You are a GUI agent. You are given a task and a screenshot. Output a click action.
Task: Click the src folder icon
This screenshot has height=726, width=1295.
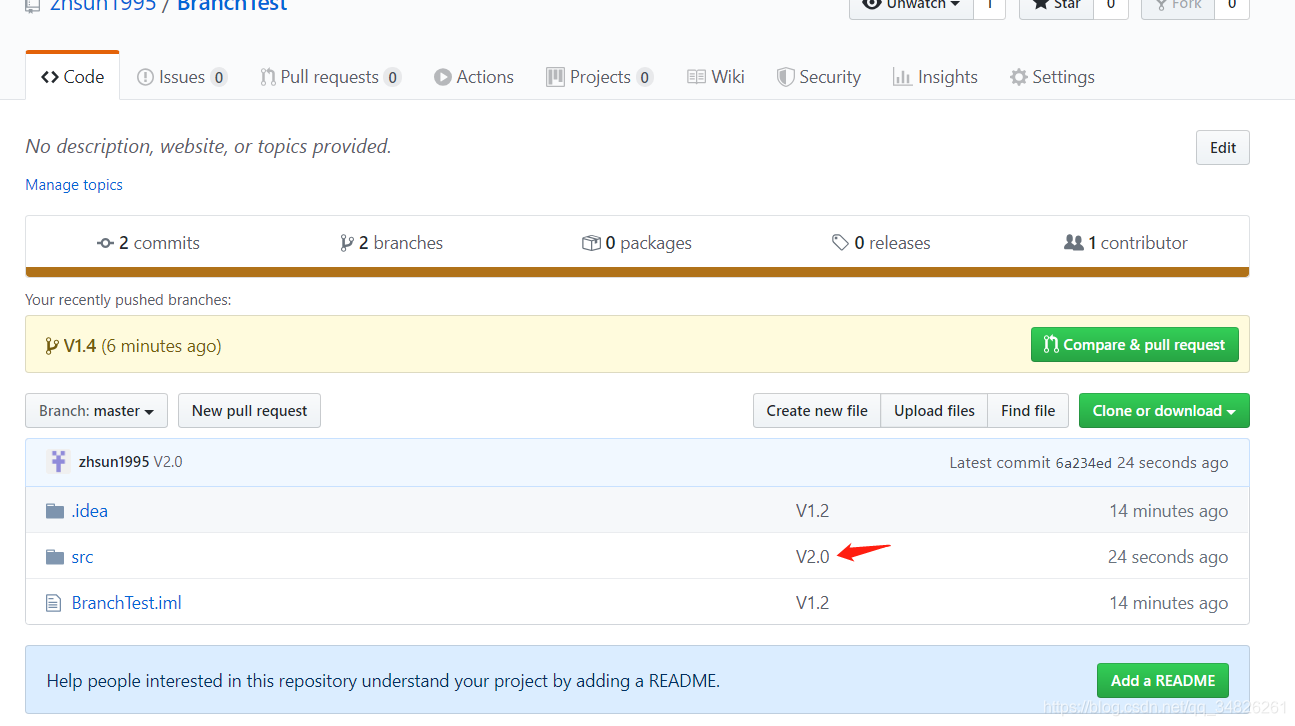55,557
